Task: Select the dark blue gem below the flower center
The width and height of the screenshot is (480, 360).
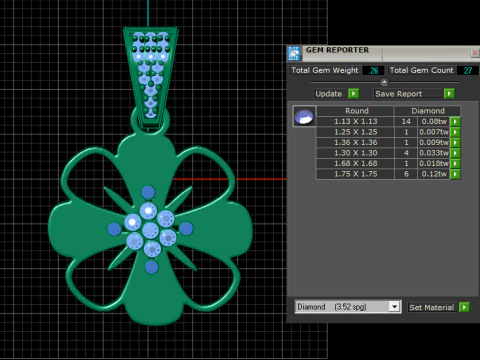Action: click(152, 267)
